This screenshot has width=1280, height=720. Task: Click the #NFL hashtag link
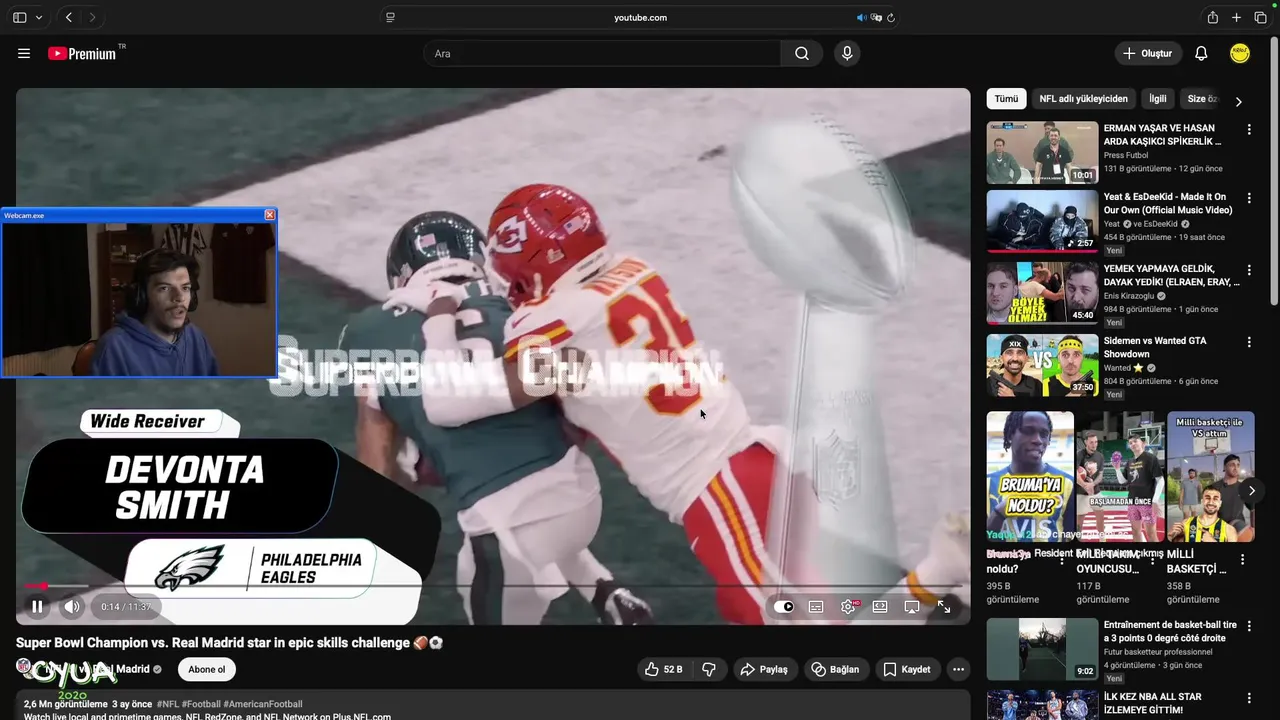pyautogui.click(x=167, y=704)
